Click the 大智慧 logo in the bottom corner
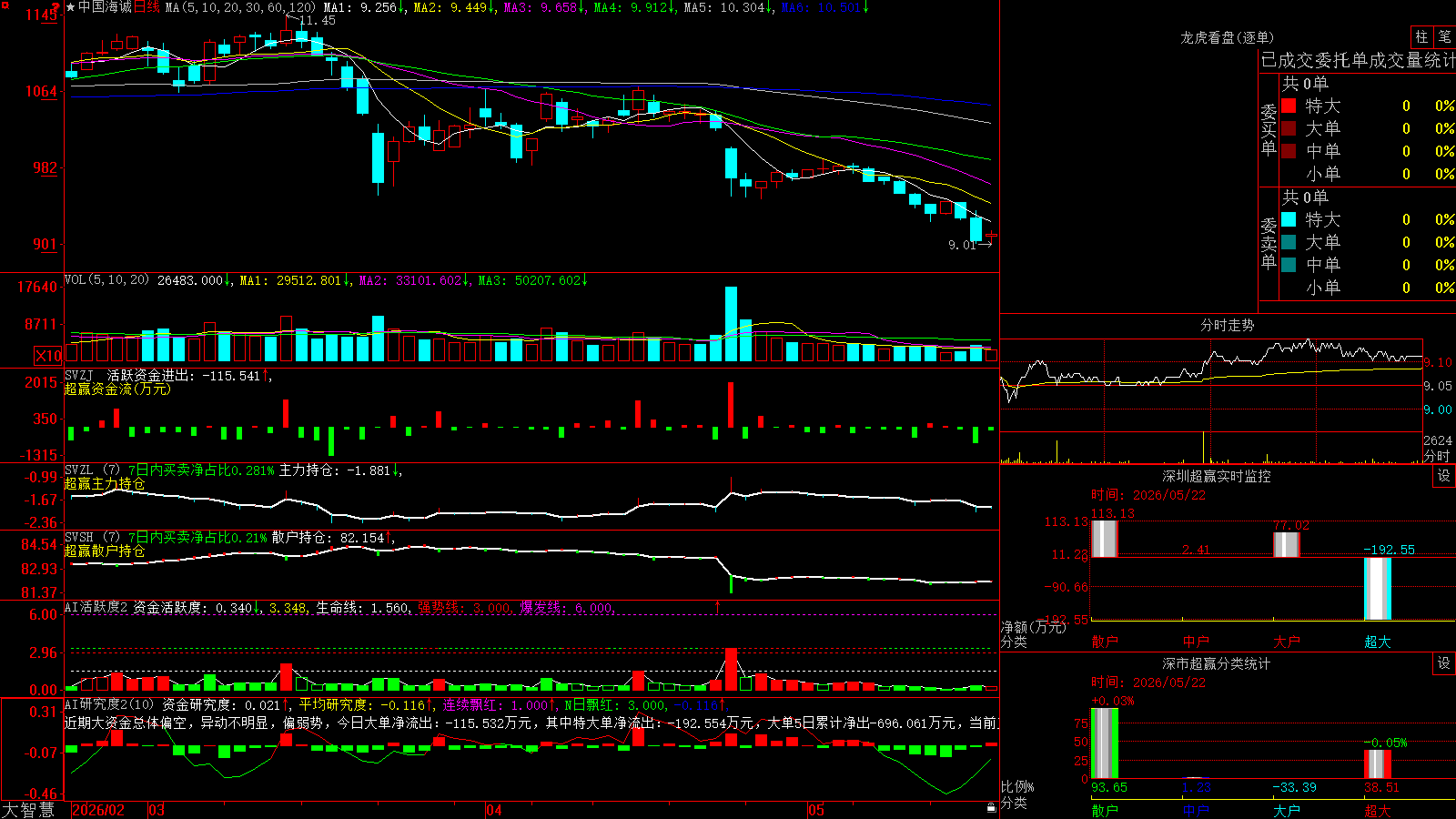This screenshot has height=819, width=1456. pos(28,810)
